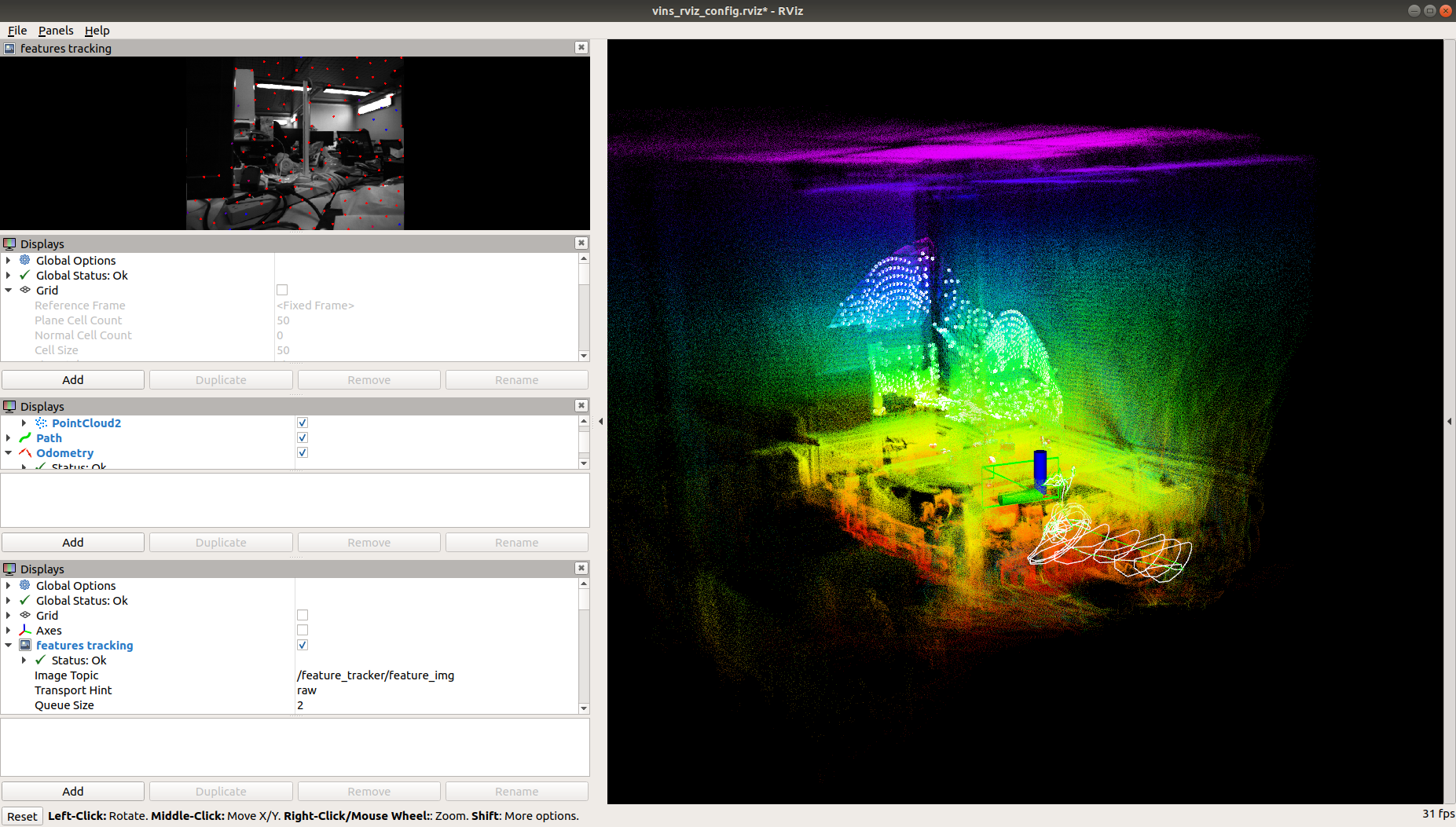Click the Global Status checkmark icon in top Displays

pyautogui.click(x=25, y=275)
